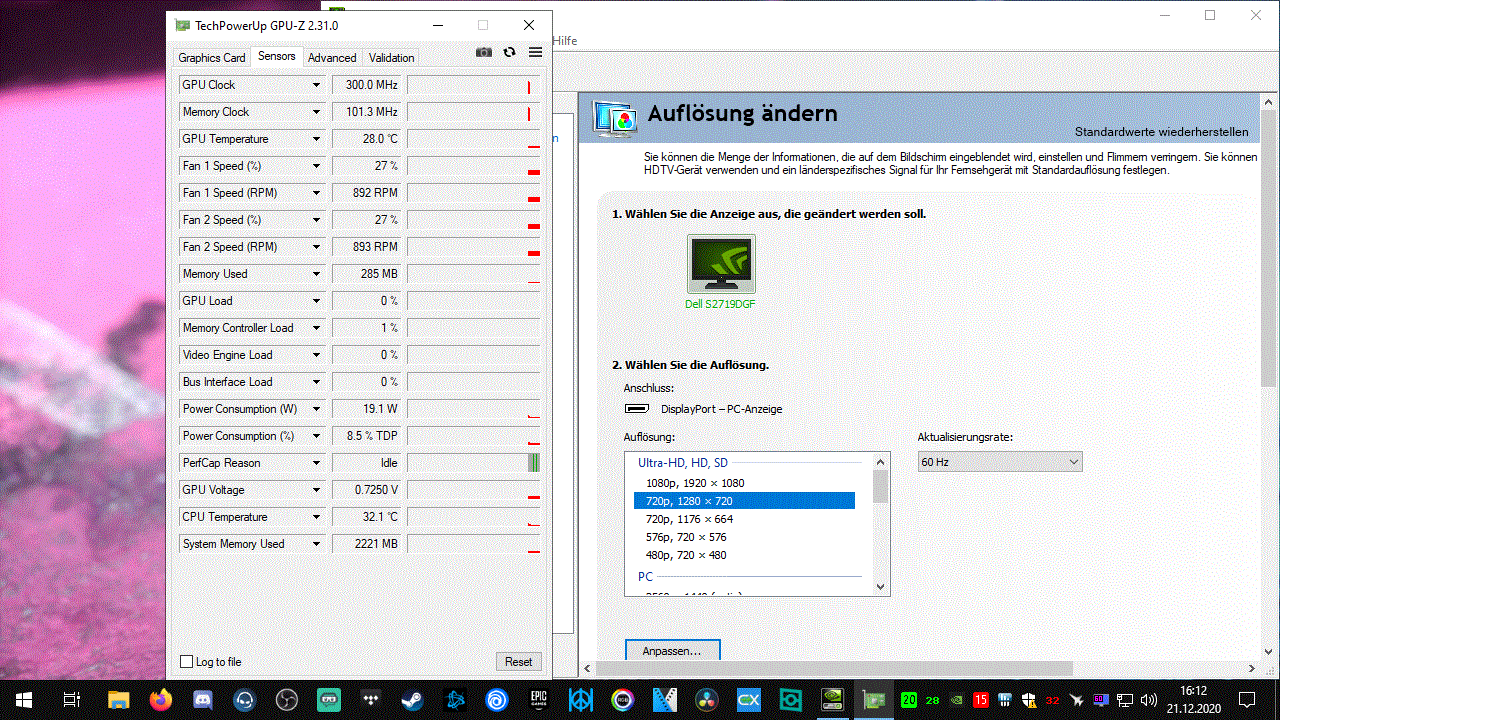The image size is (1500, 720).
Task: Open the volume tray icon
Action: tap(1148, 699)
